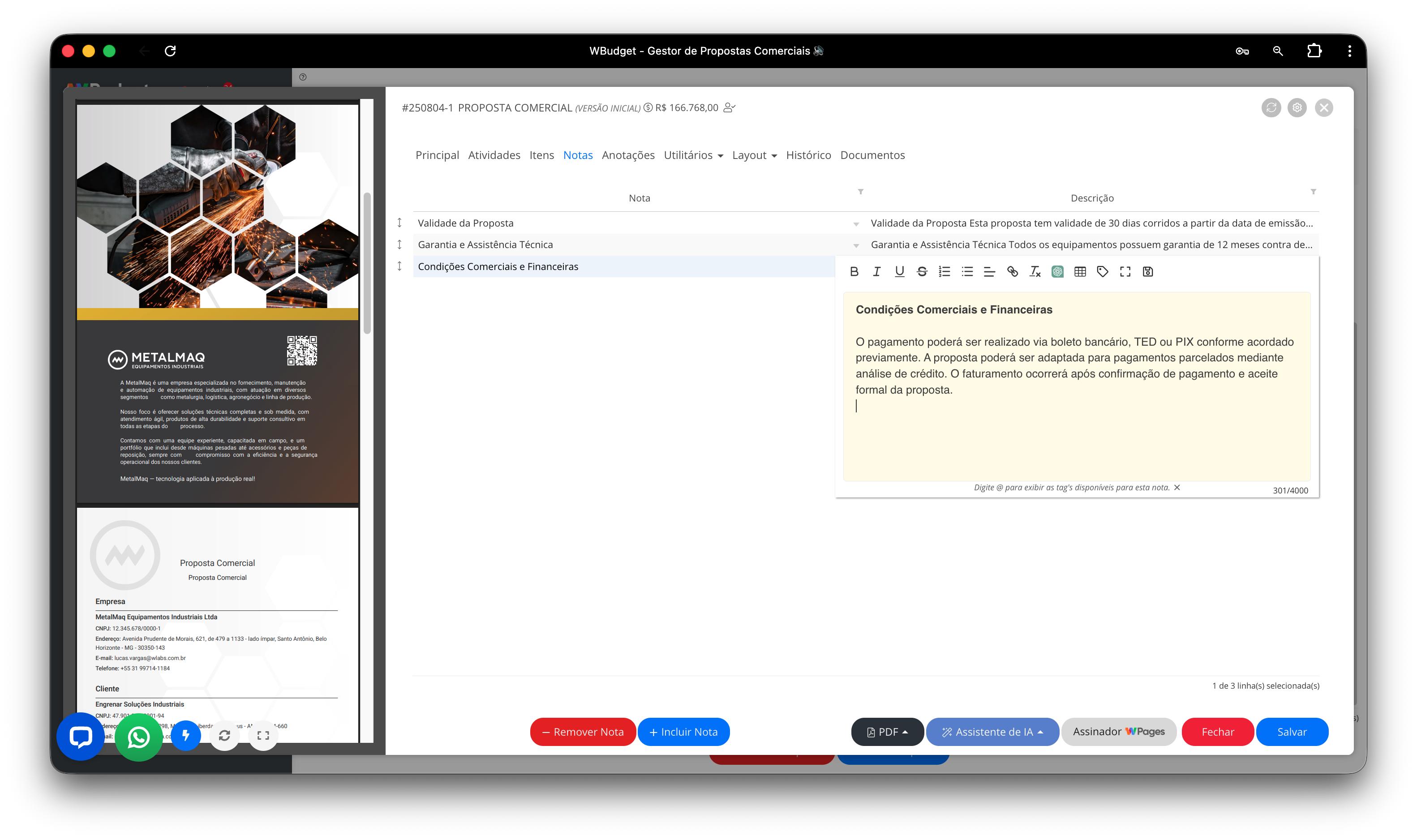Insert a table into the note
The width and height of the screenshot is (1417, 840).
pos(1080,272)
